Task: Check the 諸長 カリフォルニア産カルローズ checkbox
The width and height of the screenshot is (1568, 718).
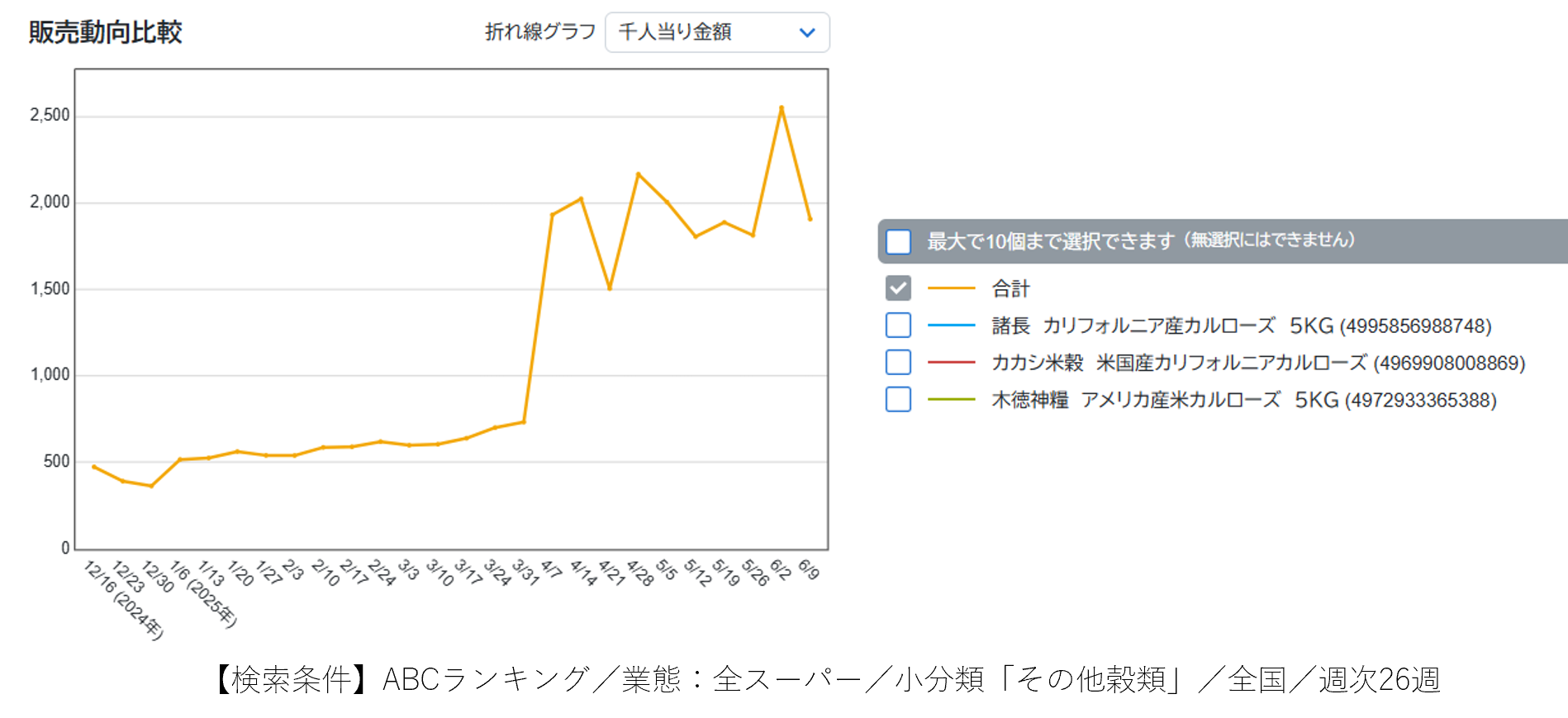Action: 898,325
